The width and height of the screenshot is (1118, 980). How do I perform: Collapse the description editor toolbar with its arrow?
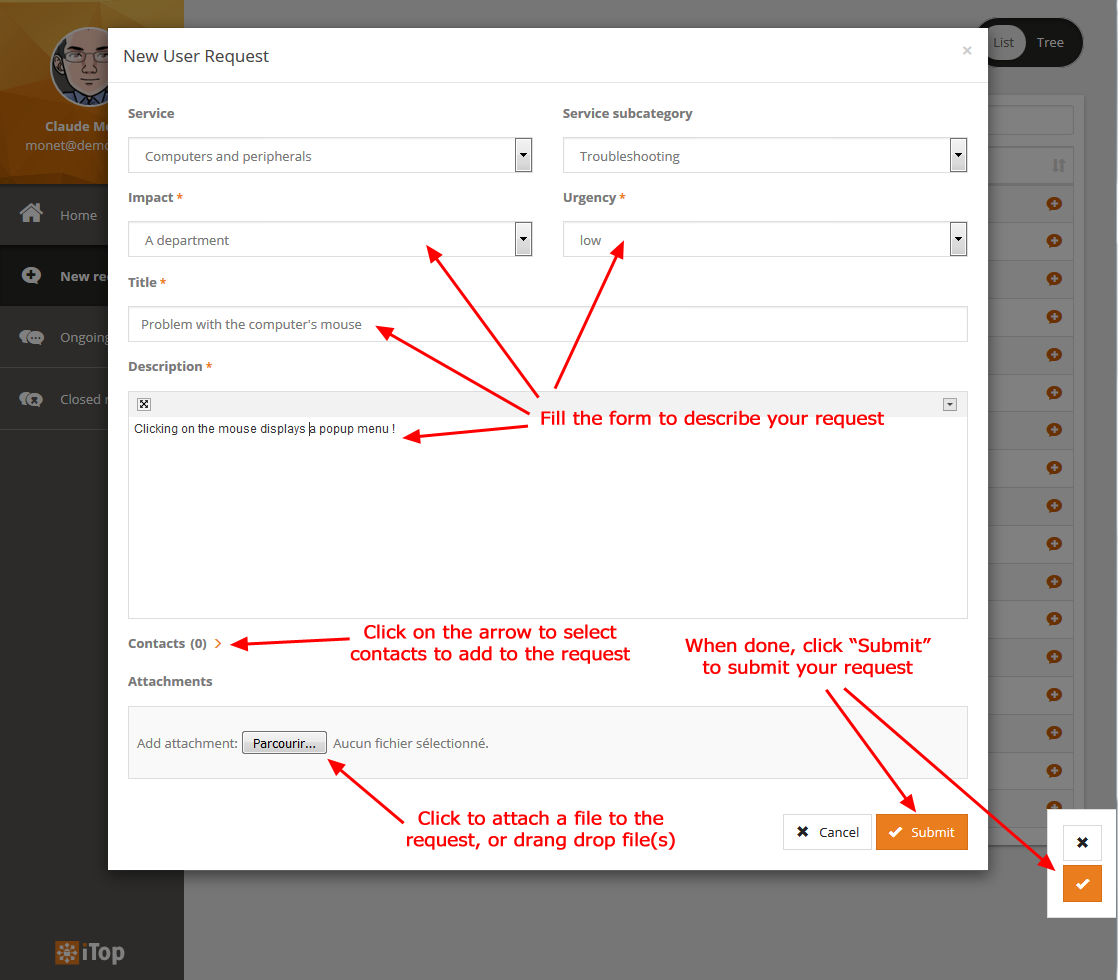948,403
